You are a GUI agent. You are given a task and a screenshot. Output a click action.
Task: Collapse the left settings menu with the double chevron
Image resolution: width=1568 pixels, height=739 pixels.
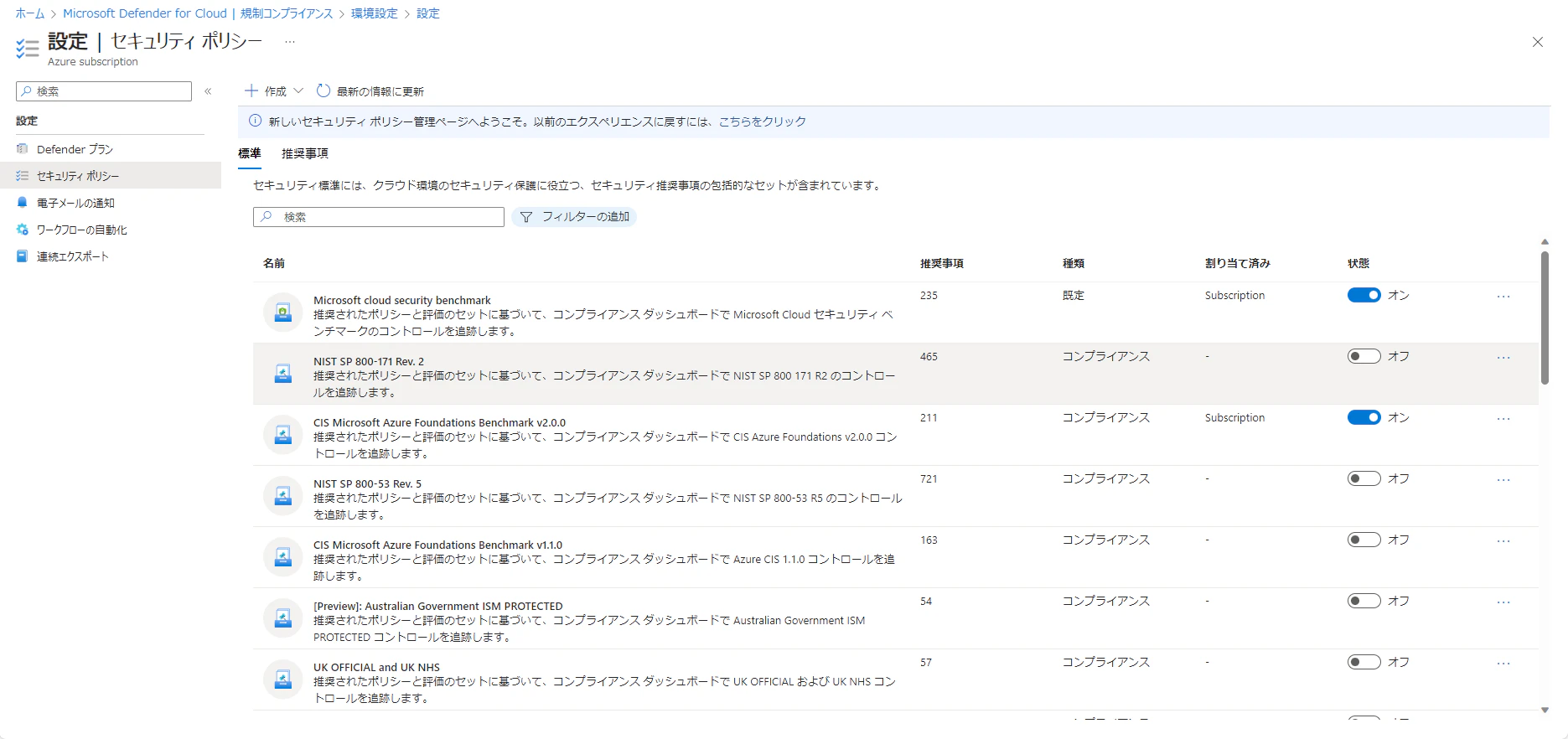click(x=208, y=91)
